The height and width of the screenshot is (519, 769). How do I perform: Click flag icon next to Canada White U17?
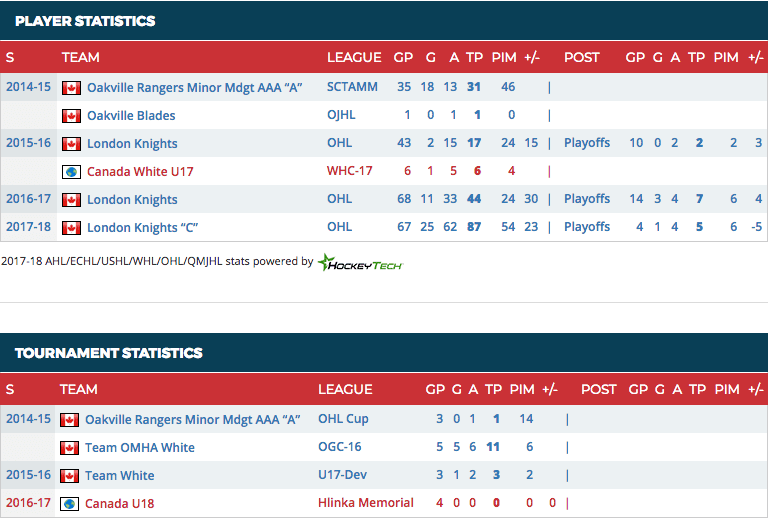[71, 172]
